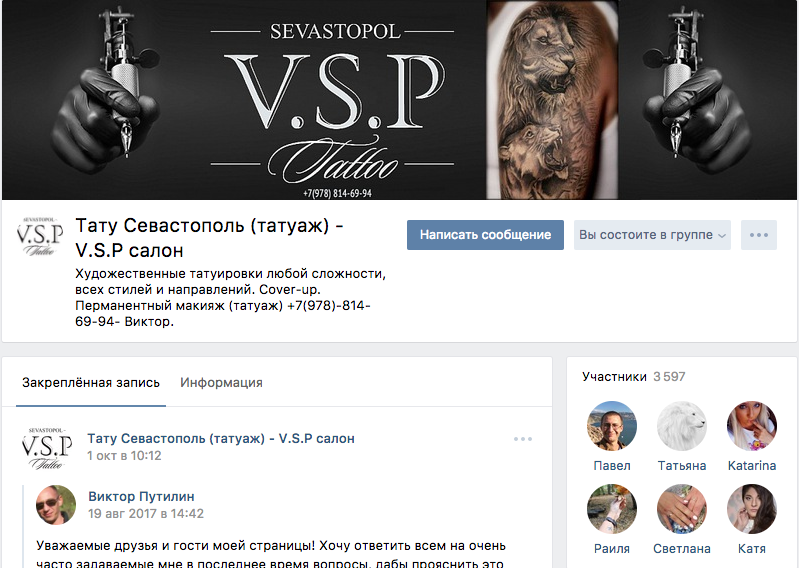Open pinned post options three-dots menu
Image resolution: width=799 pixels, height=568 pixels.
click(523, 439)
